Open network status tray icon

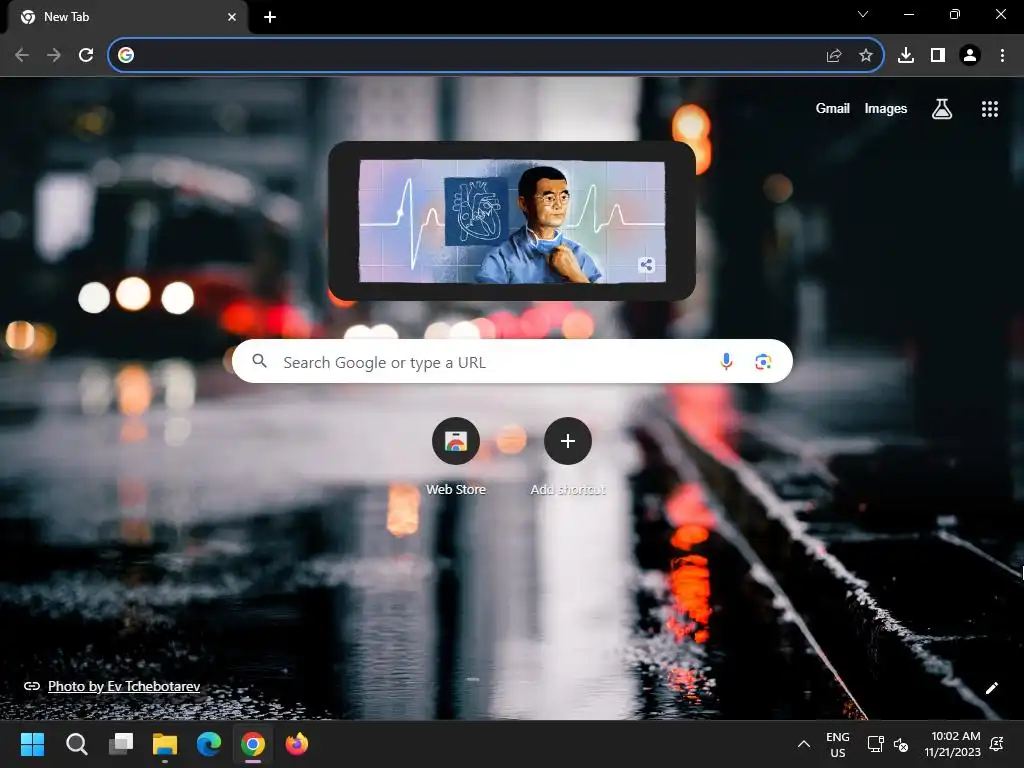(875, 744)
